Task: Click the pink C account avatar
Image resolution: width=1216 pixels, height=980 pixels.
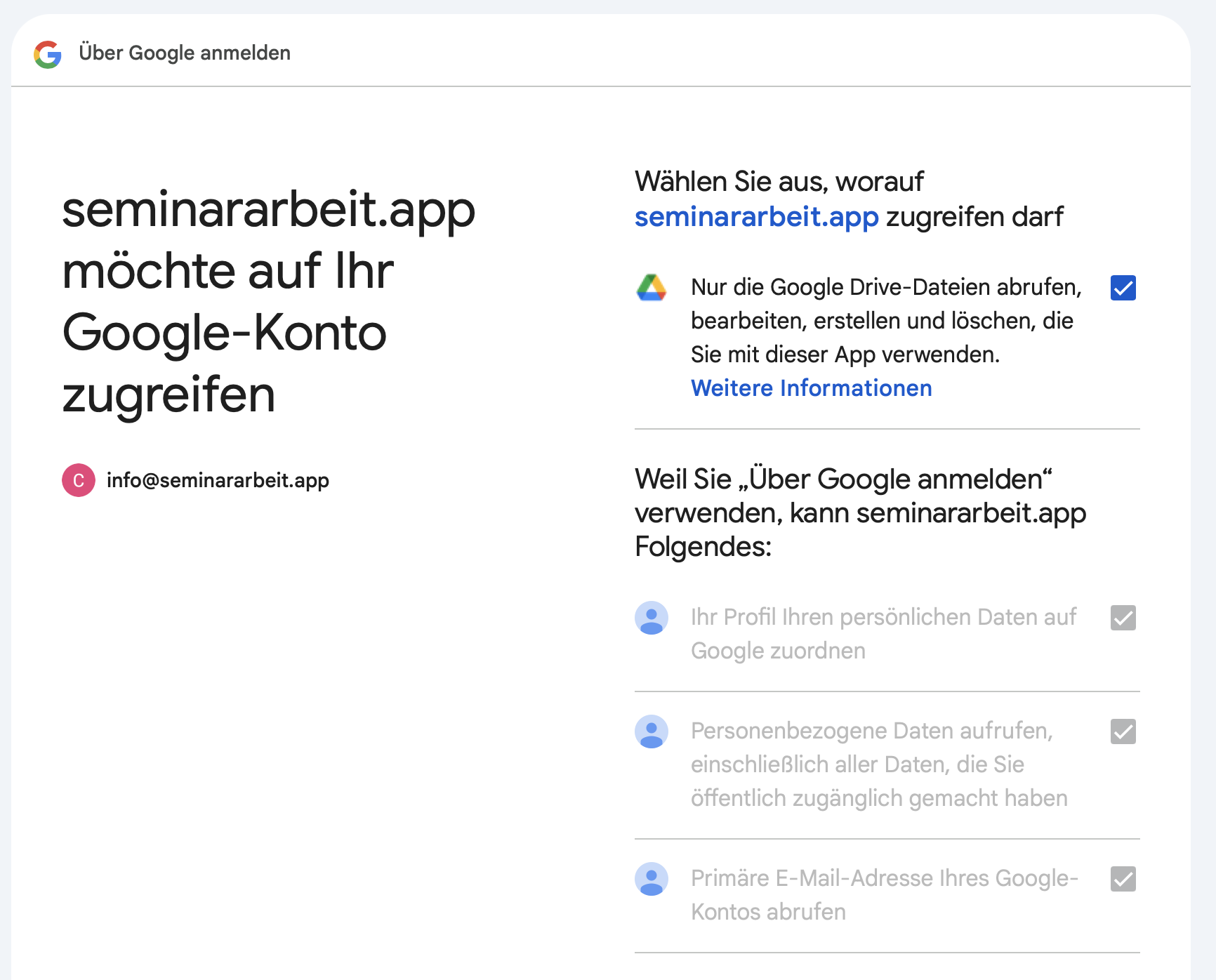Action: tap(79, 480)
